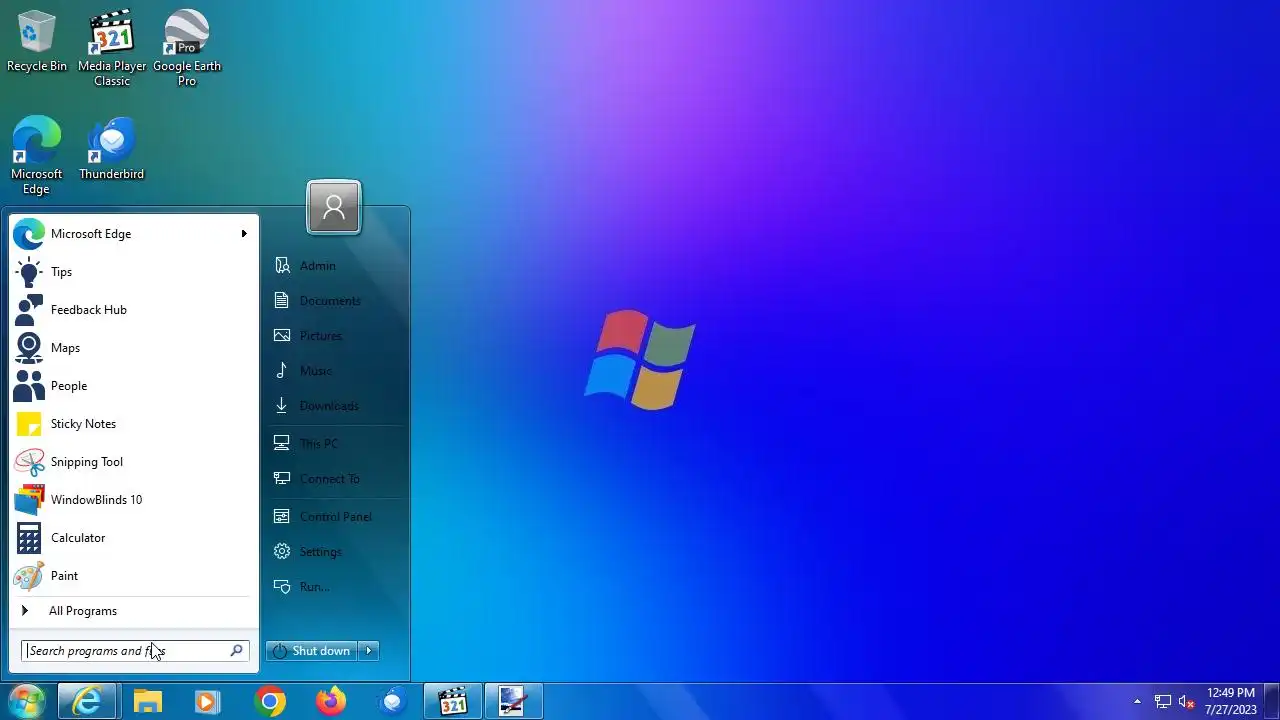This screenshot has height=720, width=1280.
Task: Open Documents from Start menu
Action: (x=335, y=301)
